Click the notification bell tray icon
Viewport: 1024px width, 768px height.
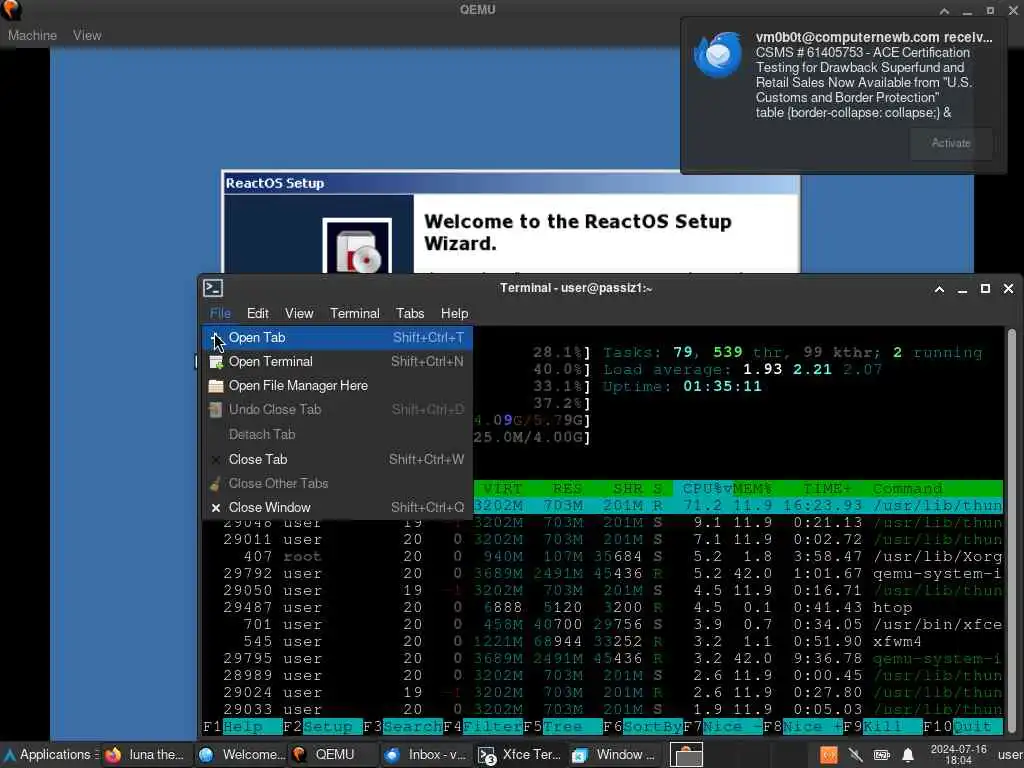(x=908, y=756)
